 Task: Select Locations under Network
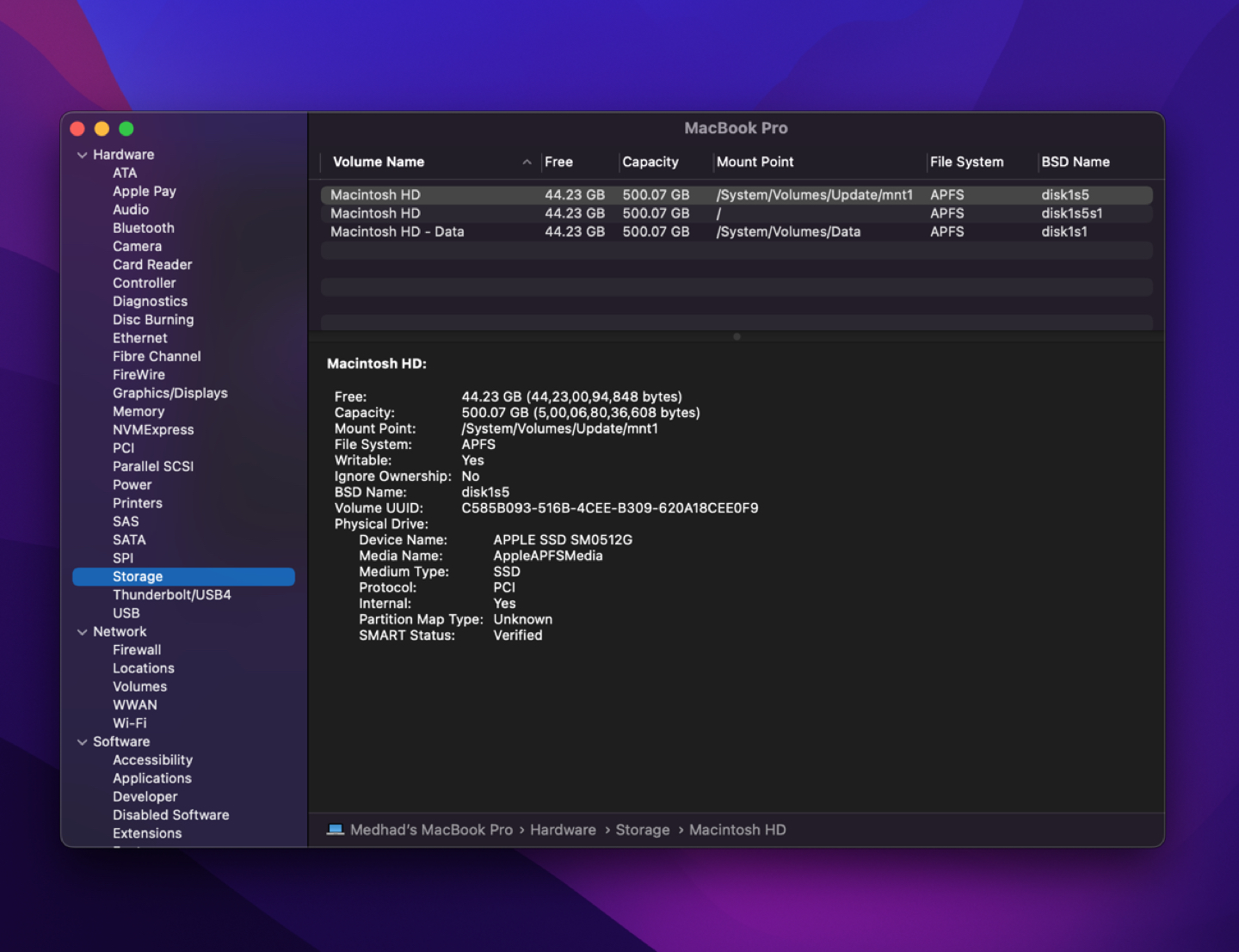pos(144,668)
